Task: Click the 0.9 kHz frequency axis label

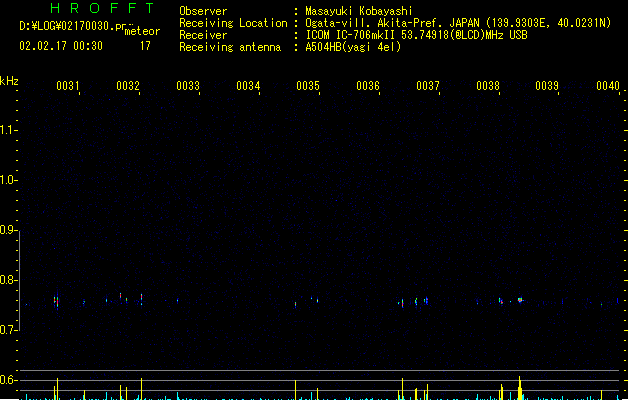Action: coord(7,230)
